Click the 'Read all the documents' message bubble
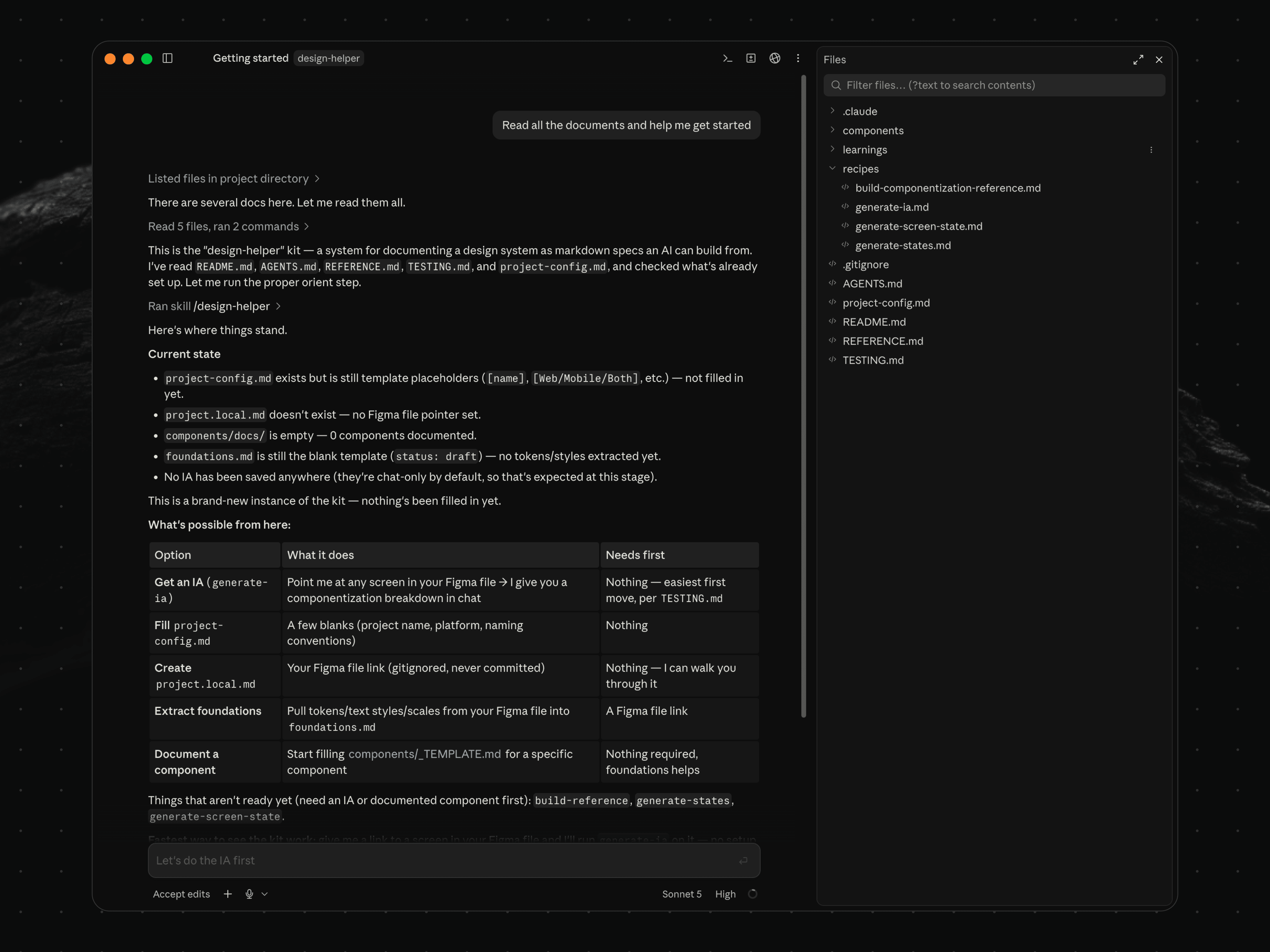 point(626,125)
